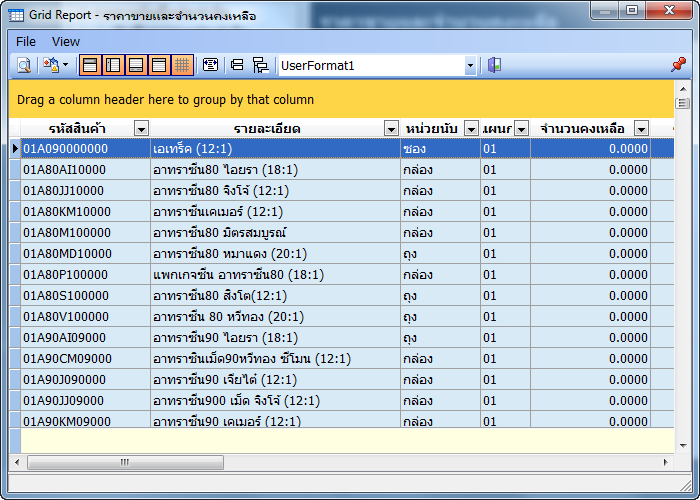Open the View menu
Screen dimensions: 700x500
[x=66, y=41]
